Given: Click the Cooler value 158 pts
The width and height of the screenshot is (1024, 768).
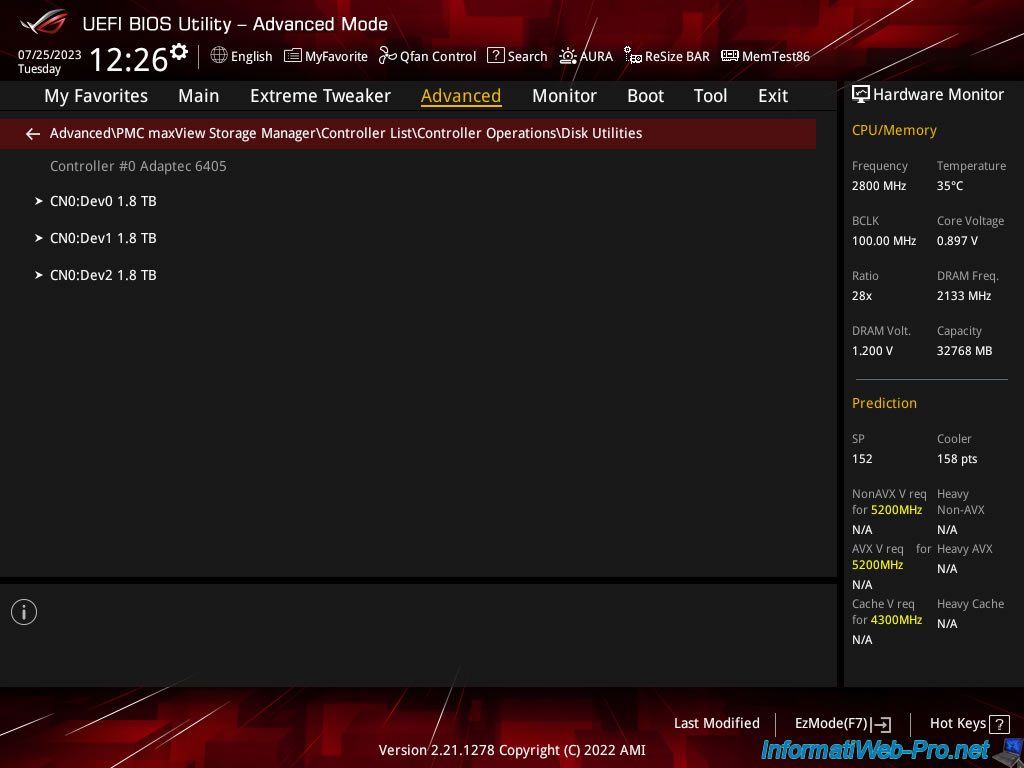Looking at the screenshot, I should (957, 458).
